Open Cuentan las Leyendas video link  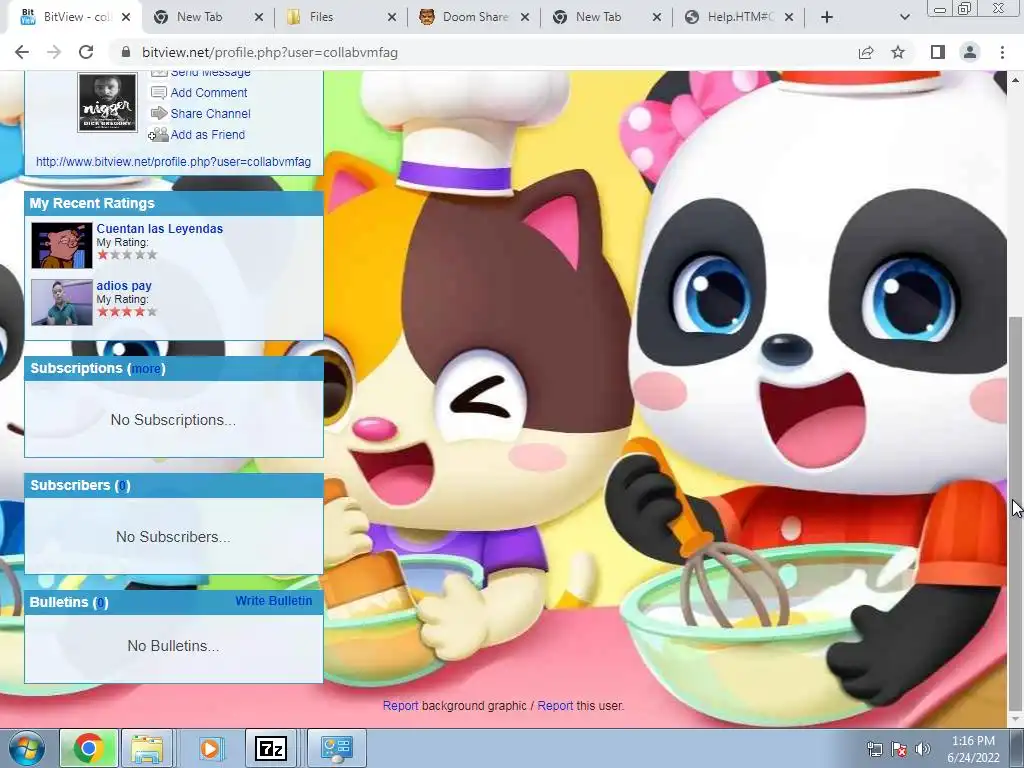coord(159,229)
